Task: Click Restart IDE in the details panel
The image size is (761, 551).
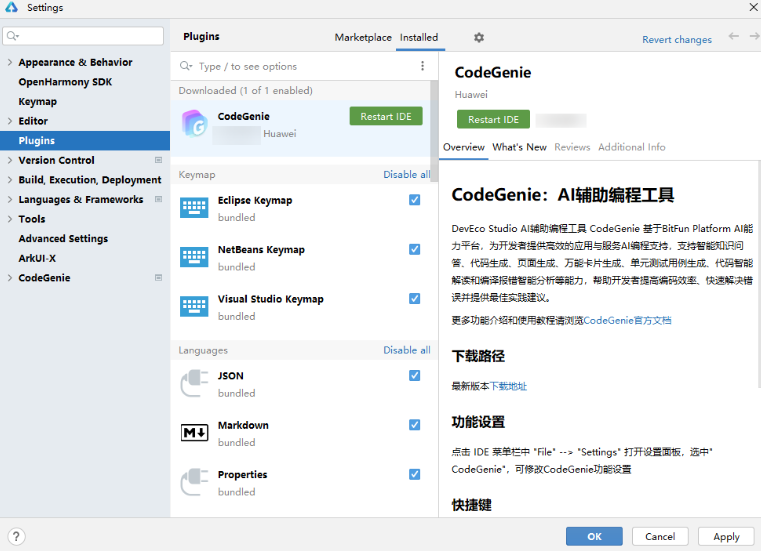Action: pyautogui.click(x=493, y=119)
